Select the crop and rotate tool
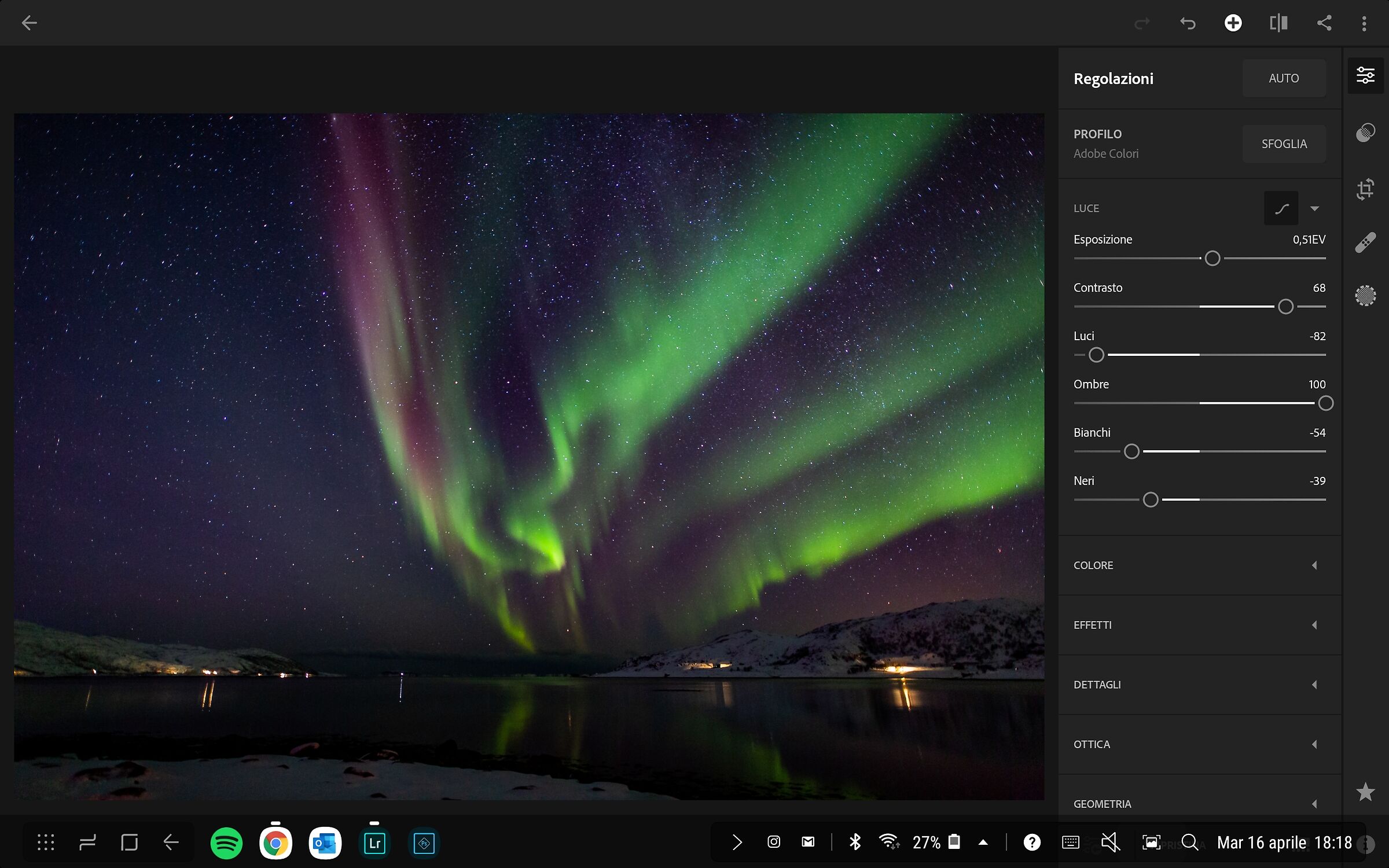This screenshot has height=868, width=1389. click(1365, 189)
